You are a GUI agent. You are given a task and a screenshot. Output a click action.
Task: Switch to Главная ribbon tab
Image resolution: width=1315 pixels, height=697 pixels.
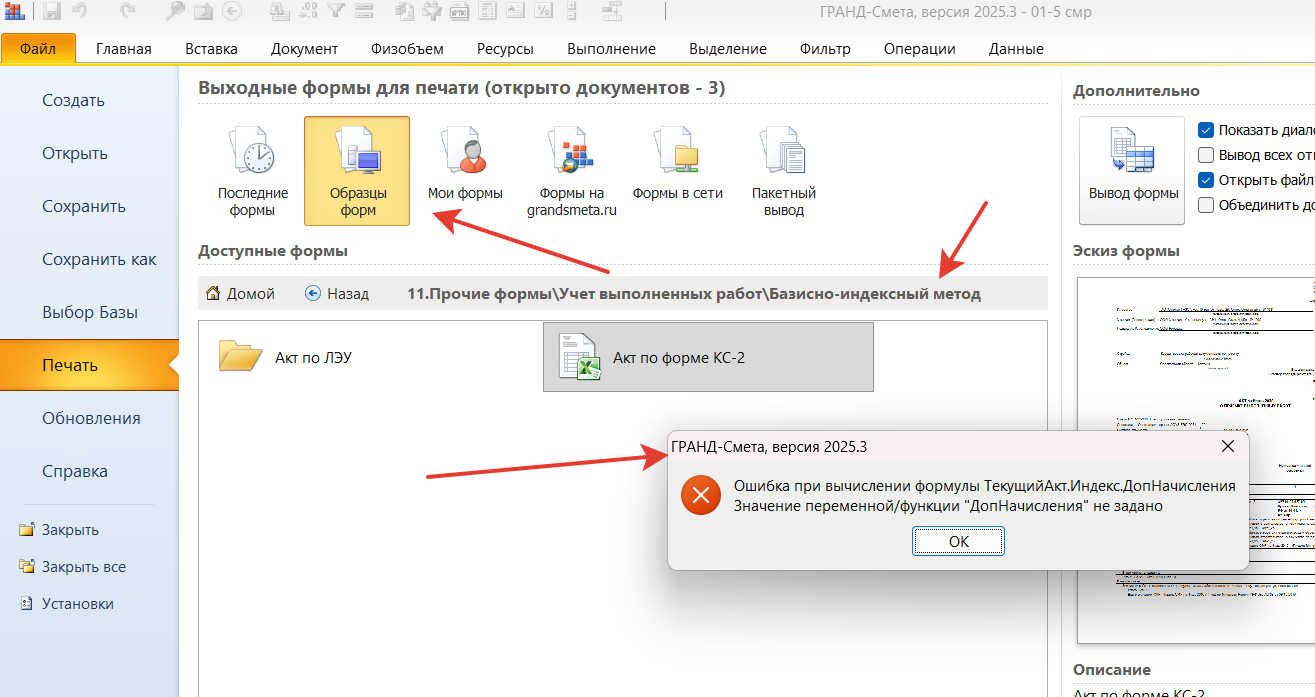(123, 48)
